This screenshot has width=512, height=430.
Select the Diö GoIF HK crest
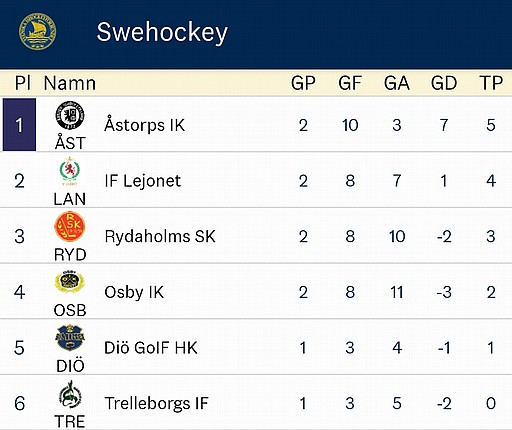pos(70,338)
